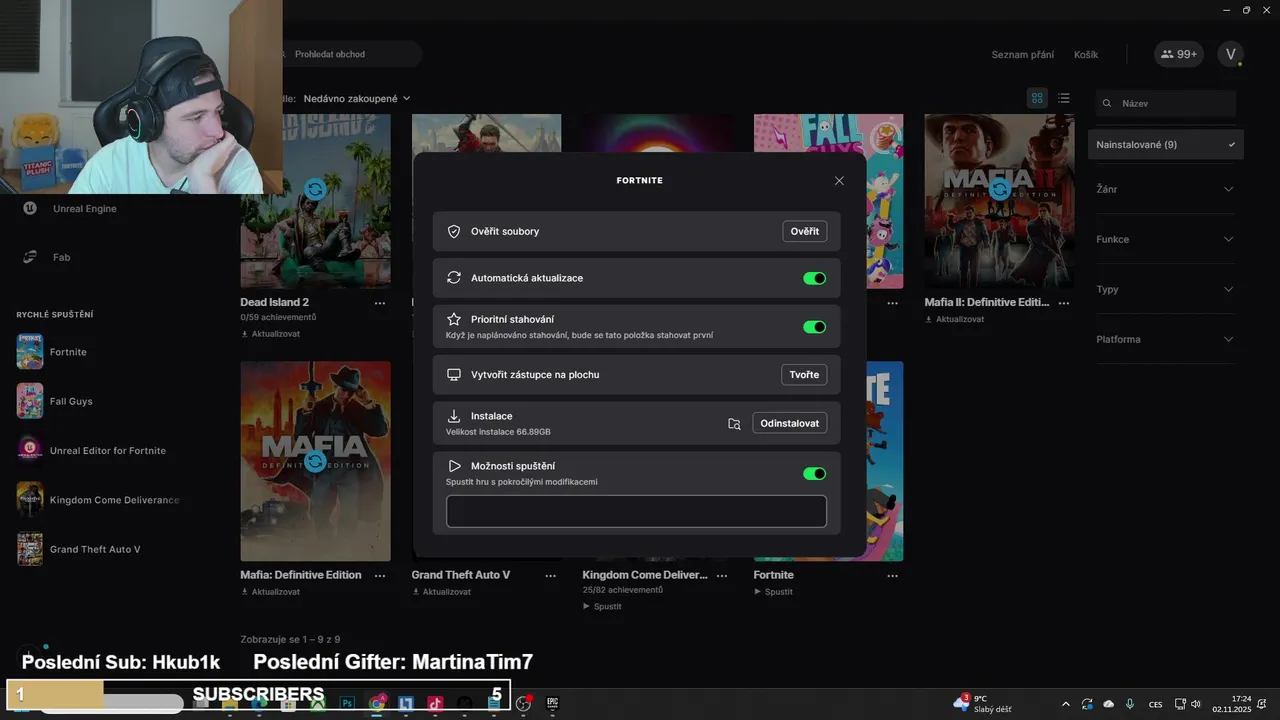Click Spustit under Kingdom Come Deliverance
Image resolution: width=1280 pixels, height=720 pixels.
pos(602,606)
